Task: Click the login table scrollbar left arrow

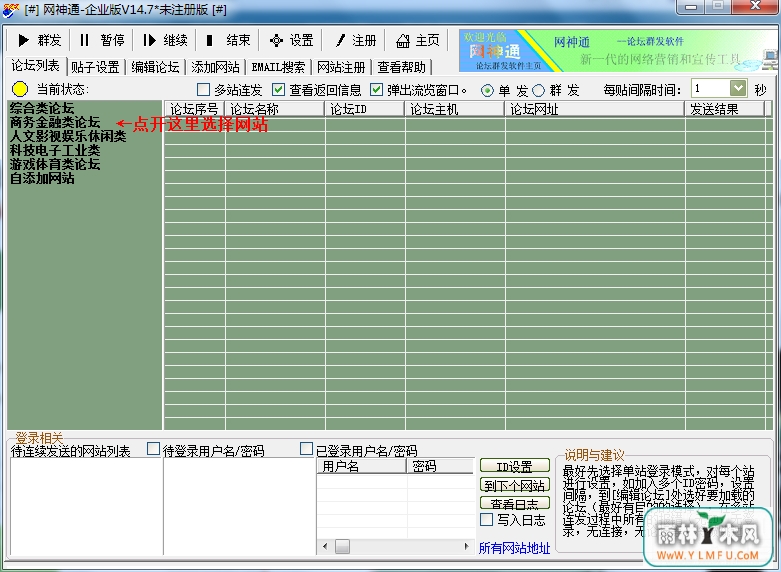Action: 325,547
